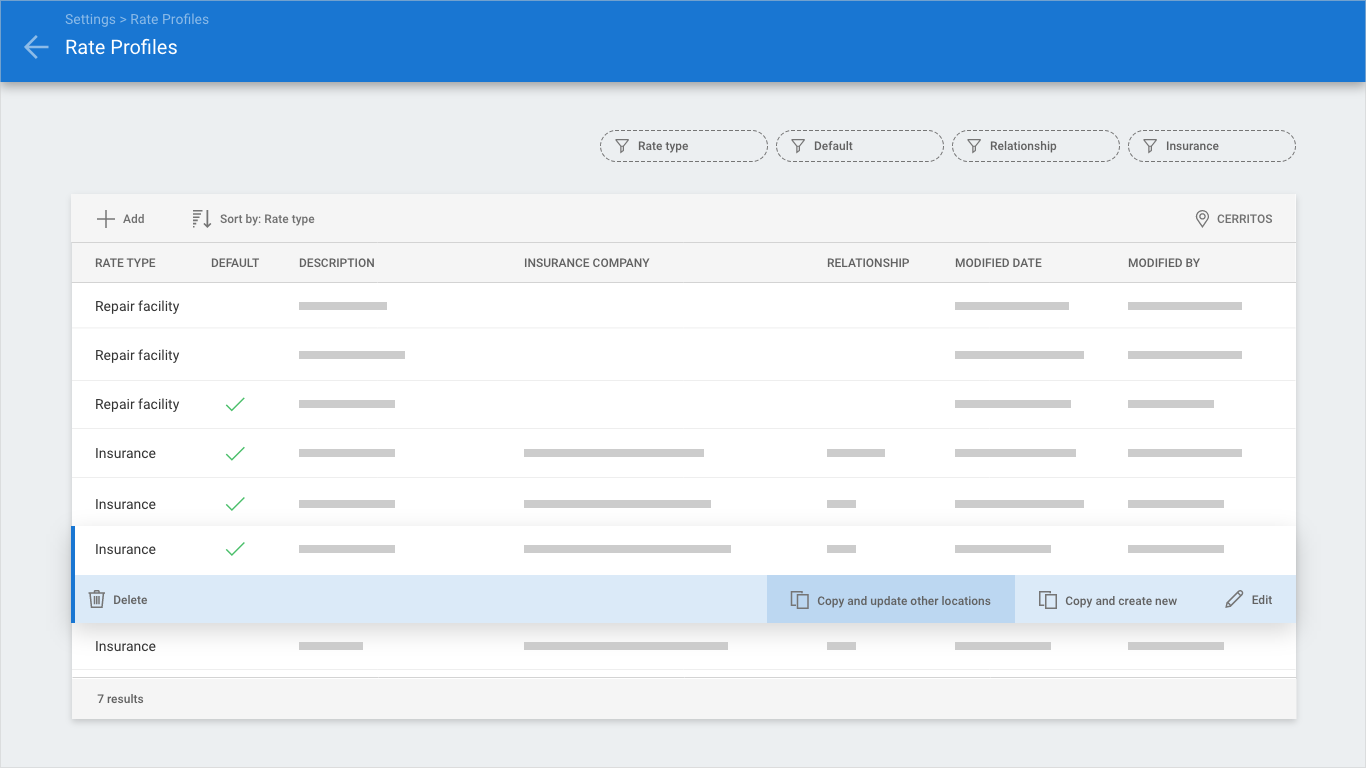Viewport: 1366px width, 768px height.
Task: Click the copy icon for Copy and create new
Action: [1048, 600]
